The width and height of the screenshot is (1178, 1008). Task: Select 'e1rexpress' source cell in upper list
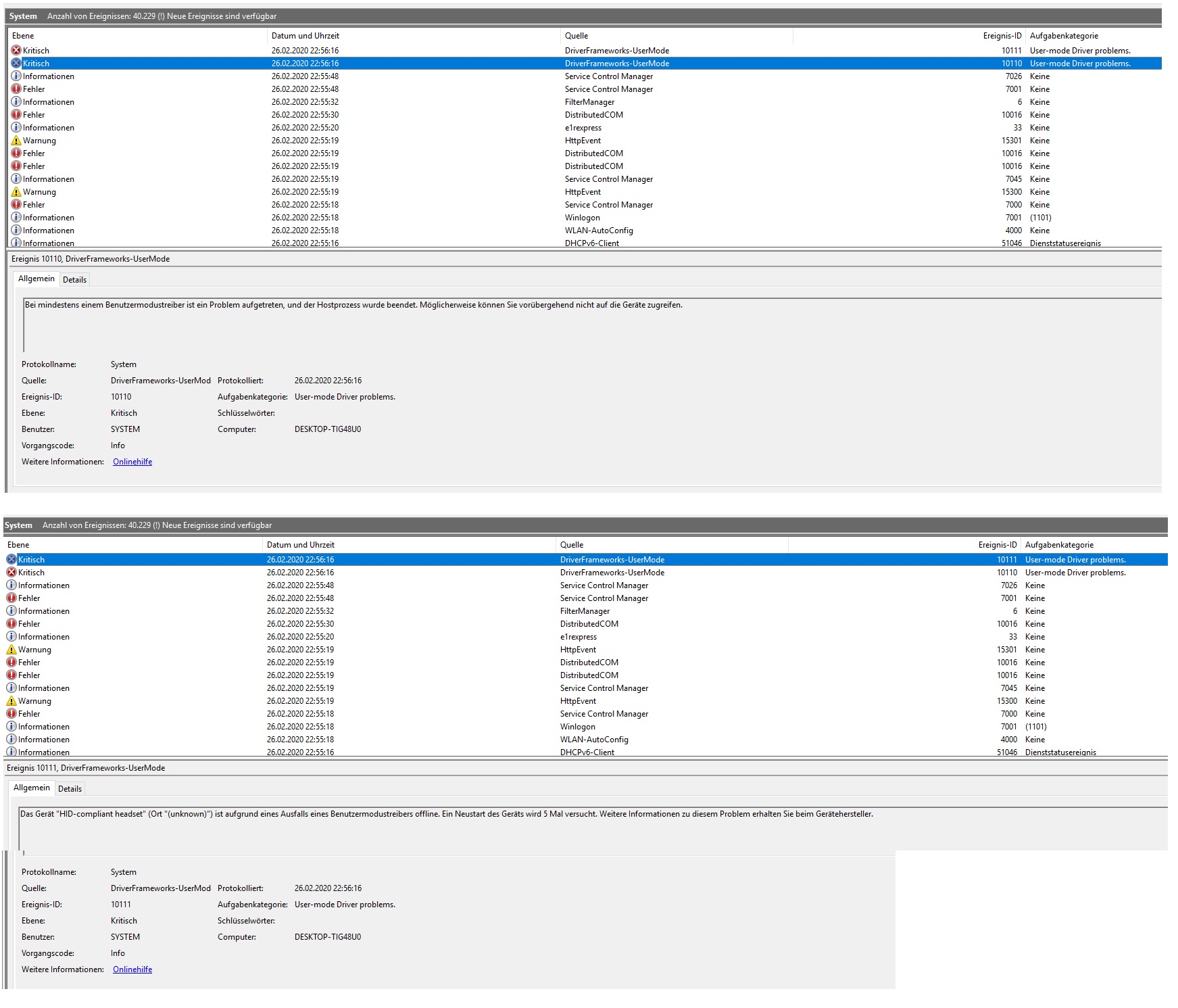click(583, 128)
